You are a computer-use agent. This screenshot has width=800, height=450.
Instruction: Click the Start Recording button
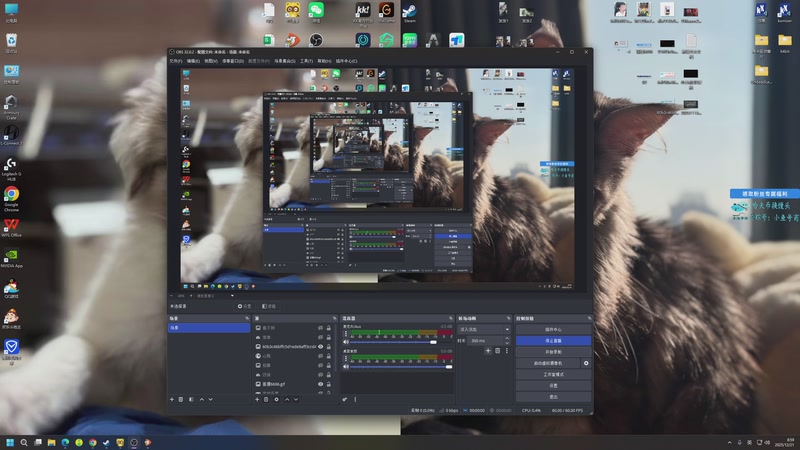[x=554, y=352]
